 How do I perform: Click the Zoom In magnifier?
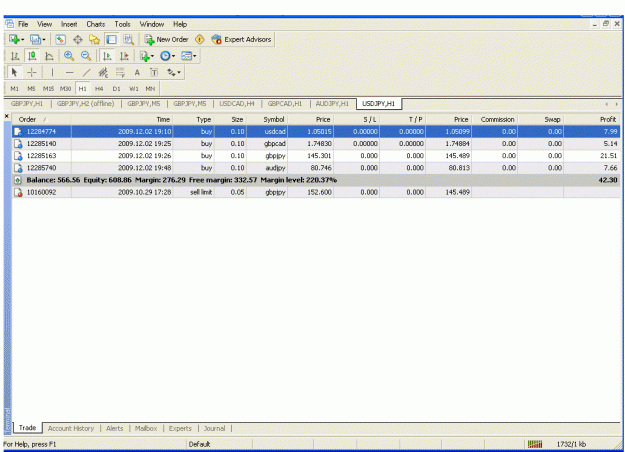click(x=69, y=56)
